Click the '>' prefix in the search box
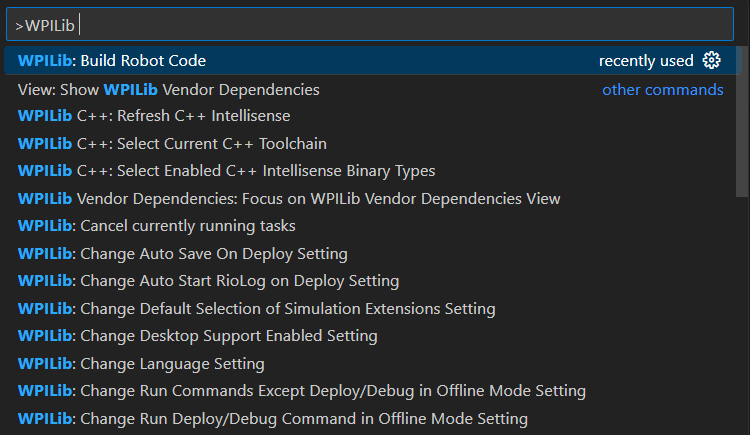The image size is (750, 435). pyautogui.click(x=19, y=26)
